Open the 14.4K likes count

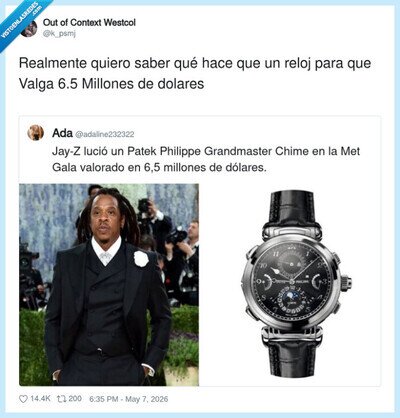(40, 399)
